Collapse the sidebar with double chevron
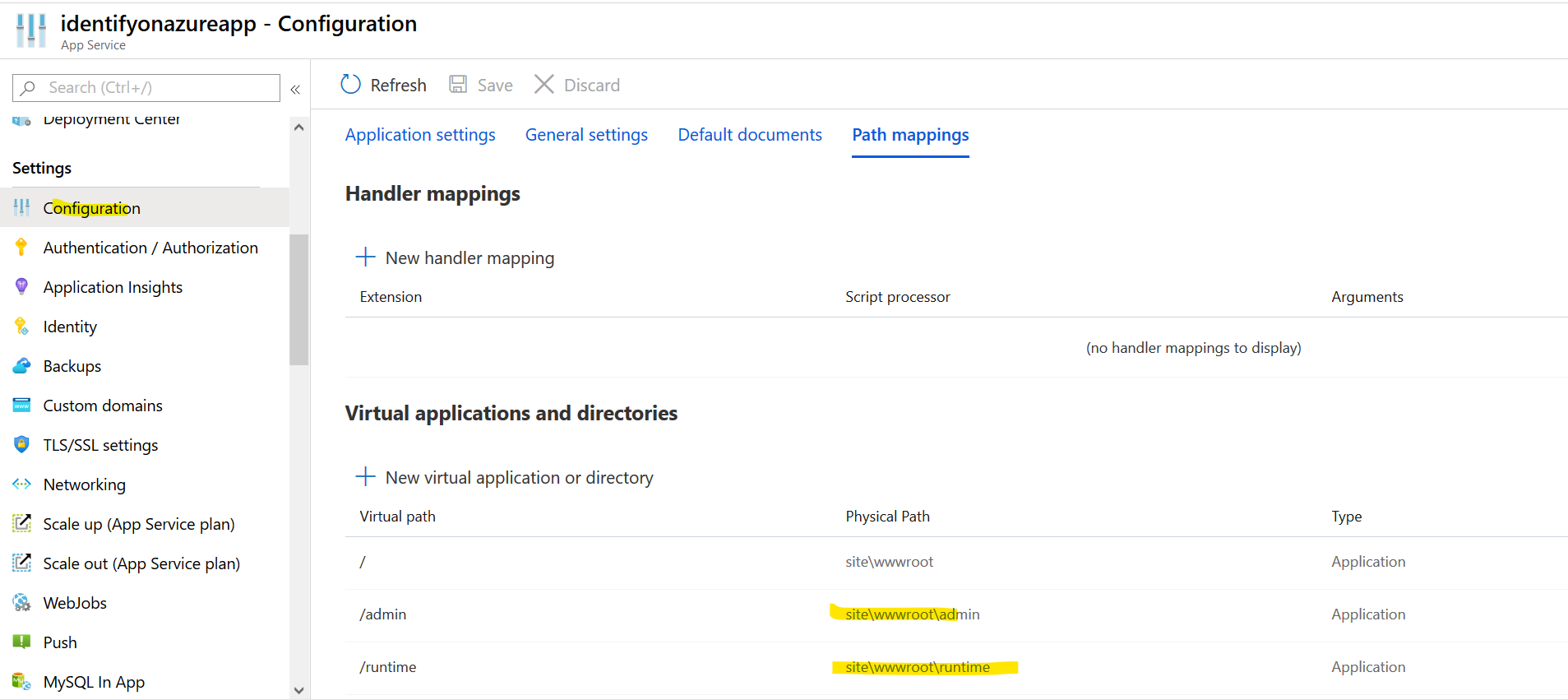 point(295,89)
